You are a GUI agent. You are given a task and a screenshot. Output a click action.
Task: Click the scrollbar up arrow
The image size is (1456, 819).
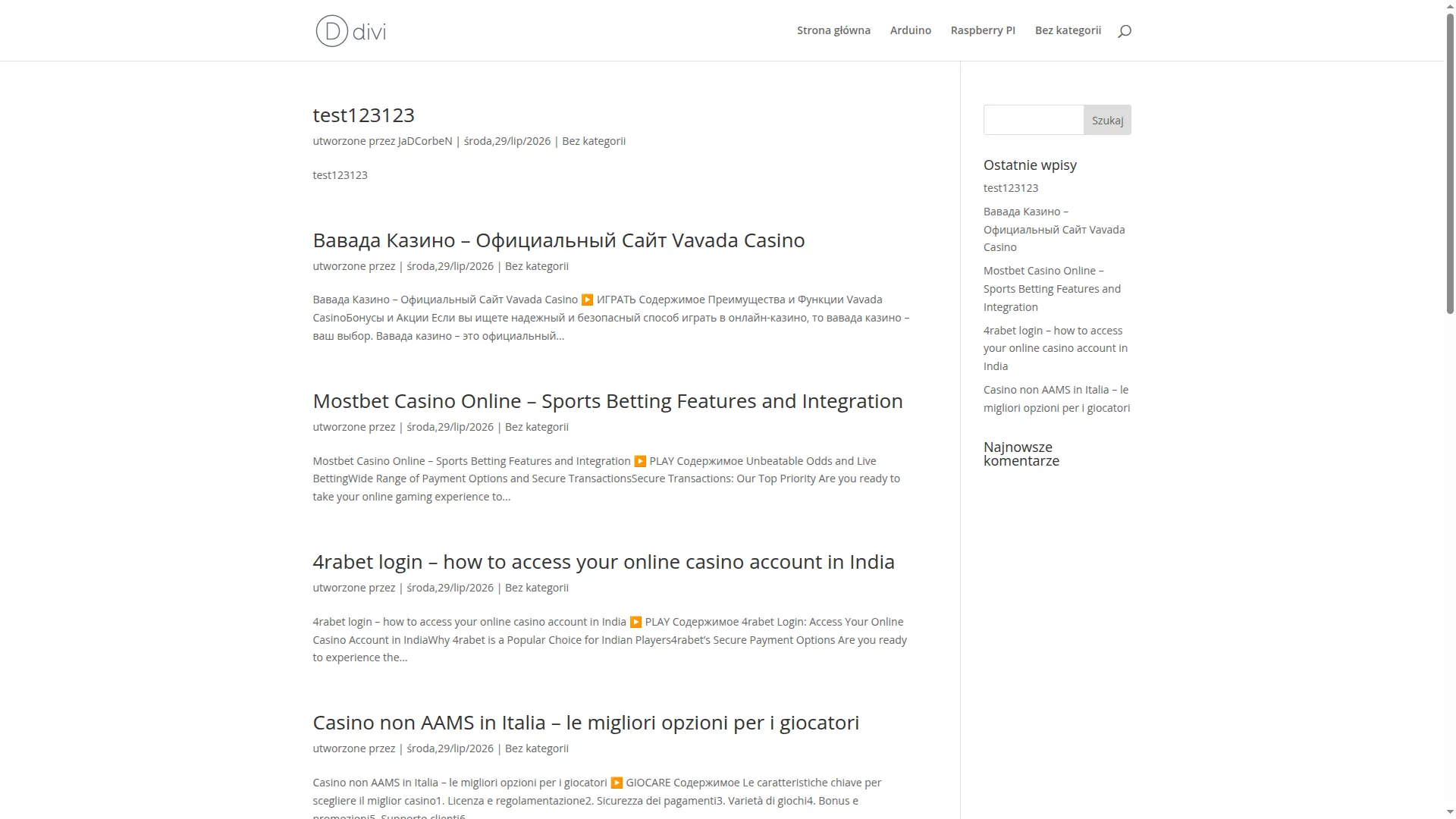[x=1450, y=6]
